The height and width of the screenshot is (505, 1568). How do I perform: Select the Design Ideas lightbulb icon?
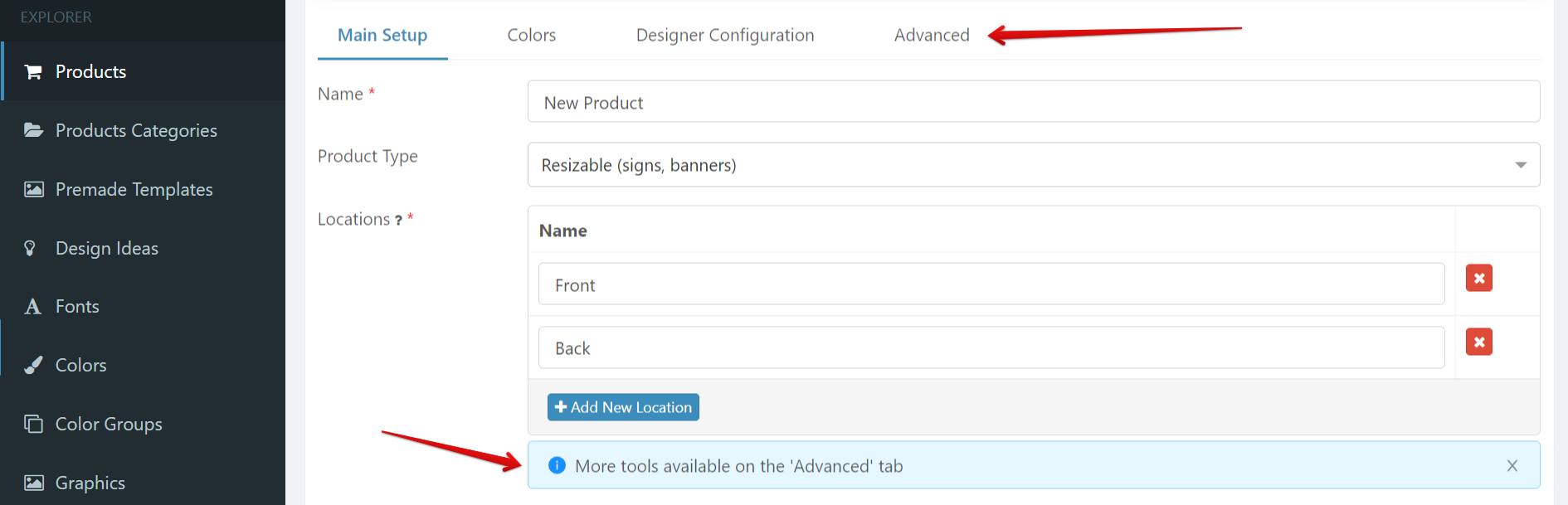point(31,248)
